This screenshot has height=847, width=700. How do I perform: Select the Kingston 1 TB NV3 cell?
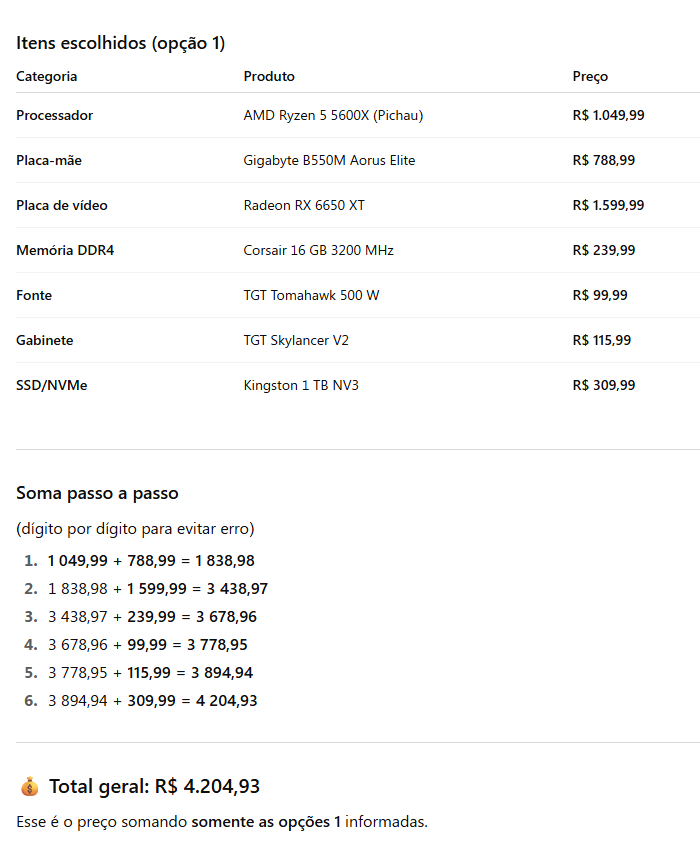(x=301, y=385)
